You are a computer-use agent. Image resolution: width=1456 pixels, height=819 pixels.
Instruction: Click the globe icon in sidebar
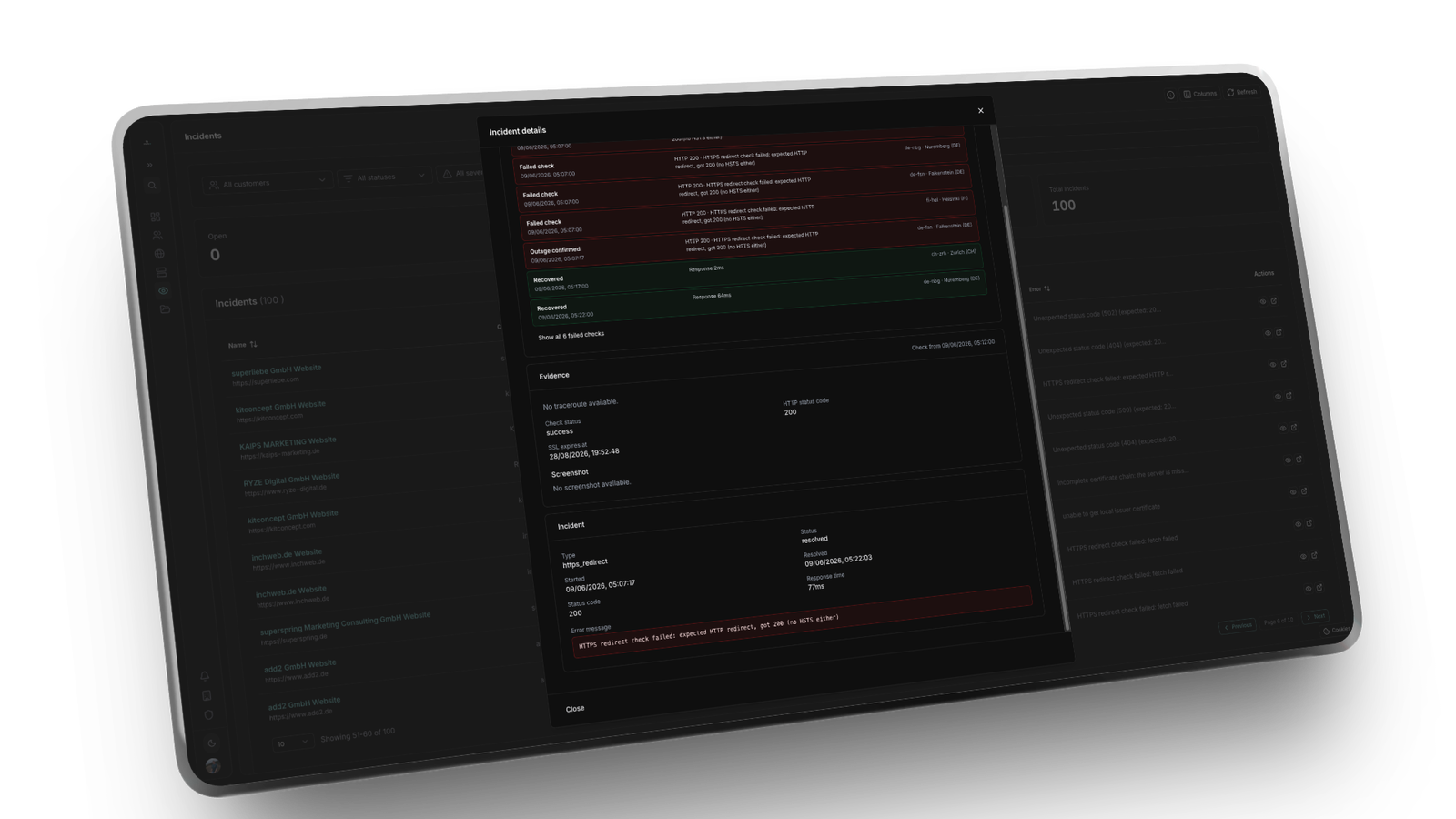159,254
